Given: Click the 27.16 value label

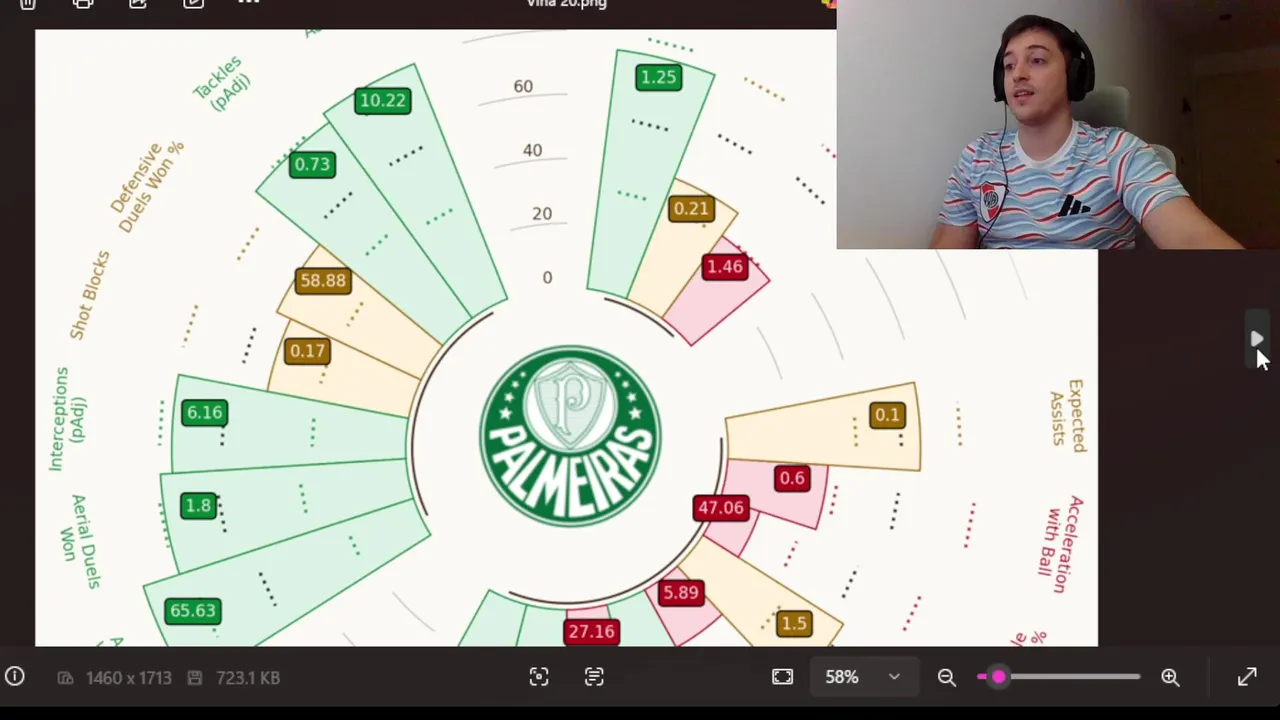Looking at the screenshot, I should coord(591,631).
